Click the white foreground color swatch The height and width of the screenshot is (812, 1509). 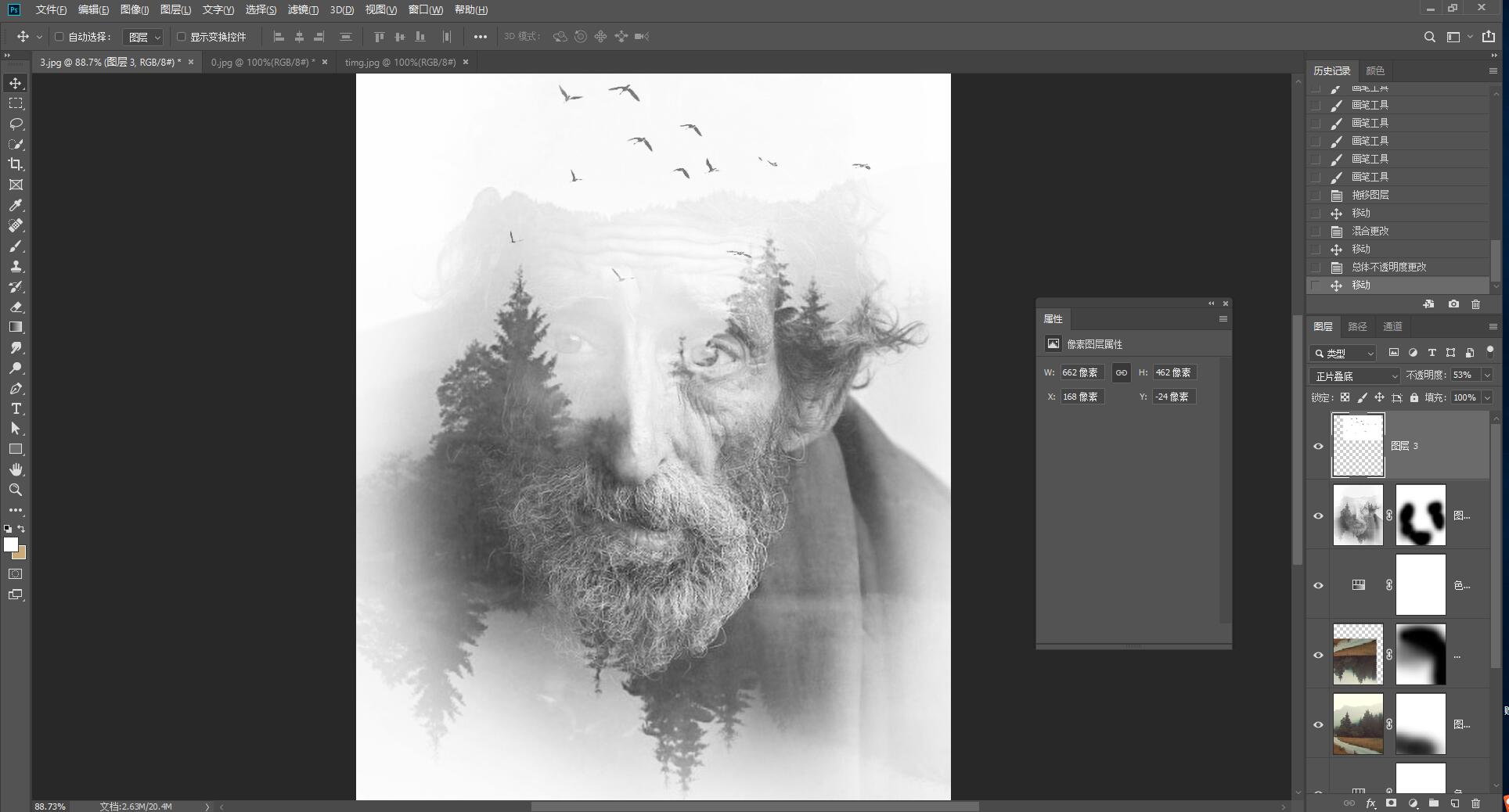point(10,544)
